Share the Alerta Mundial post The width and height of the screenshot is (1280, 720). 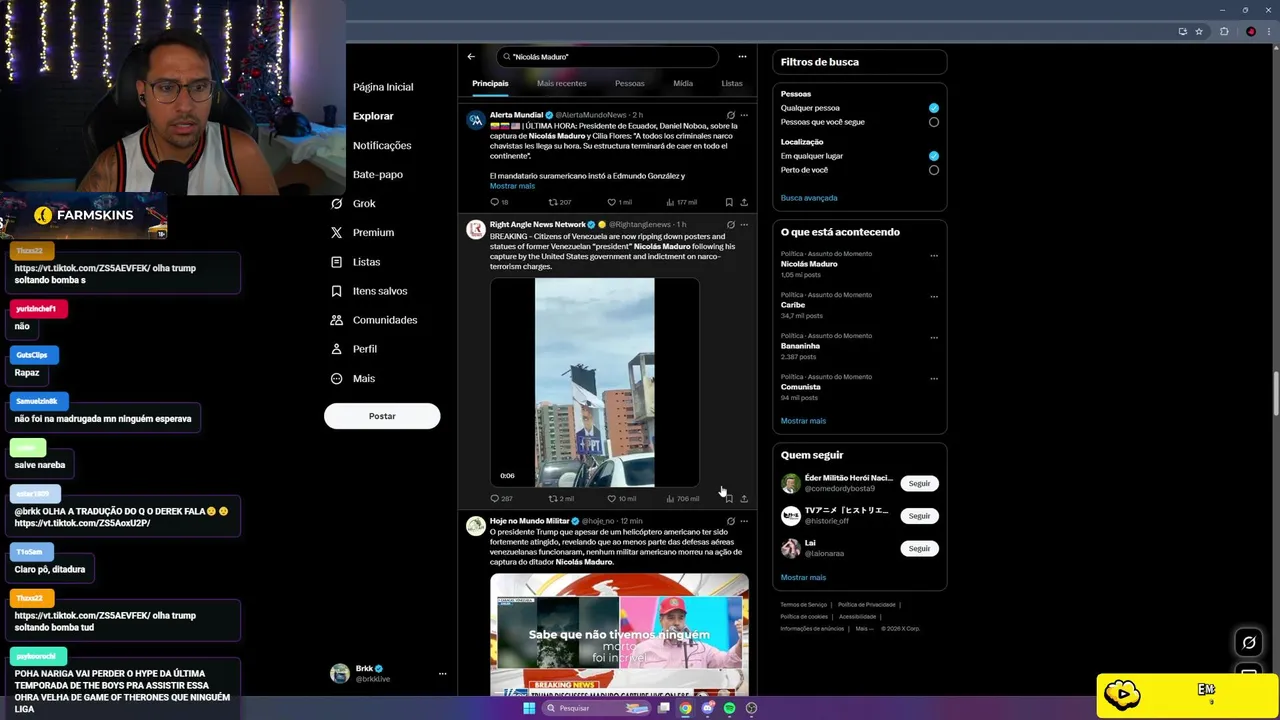(744, 202)
